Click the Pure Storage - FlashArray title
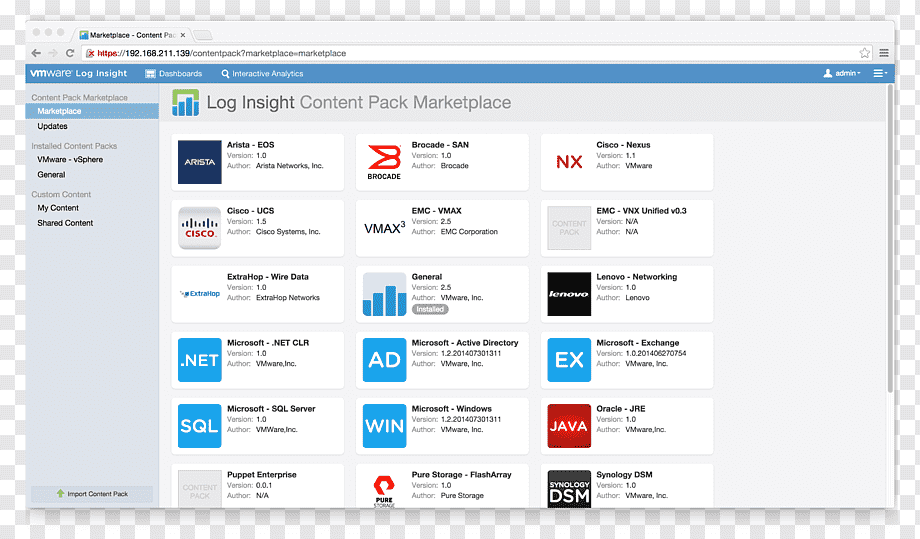 tap(461, 474)
